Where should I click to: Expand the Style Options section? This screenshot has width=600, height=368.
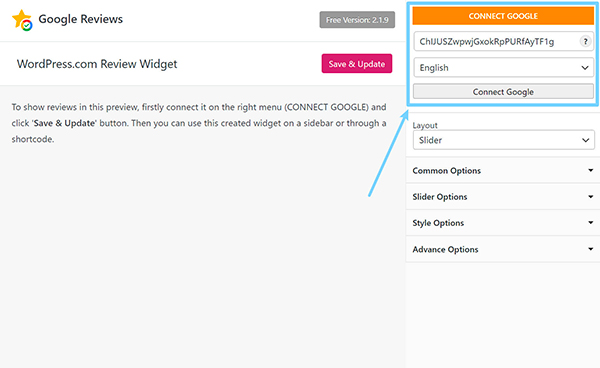coord(503,223)
